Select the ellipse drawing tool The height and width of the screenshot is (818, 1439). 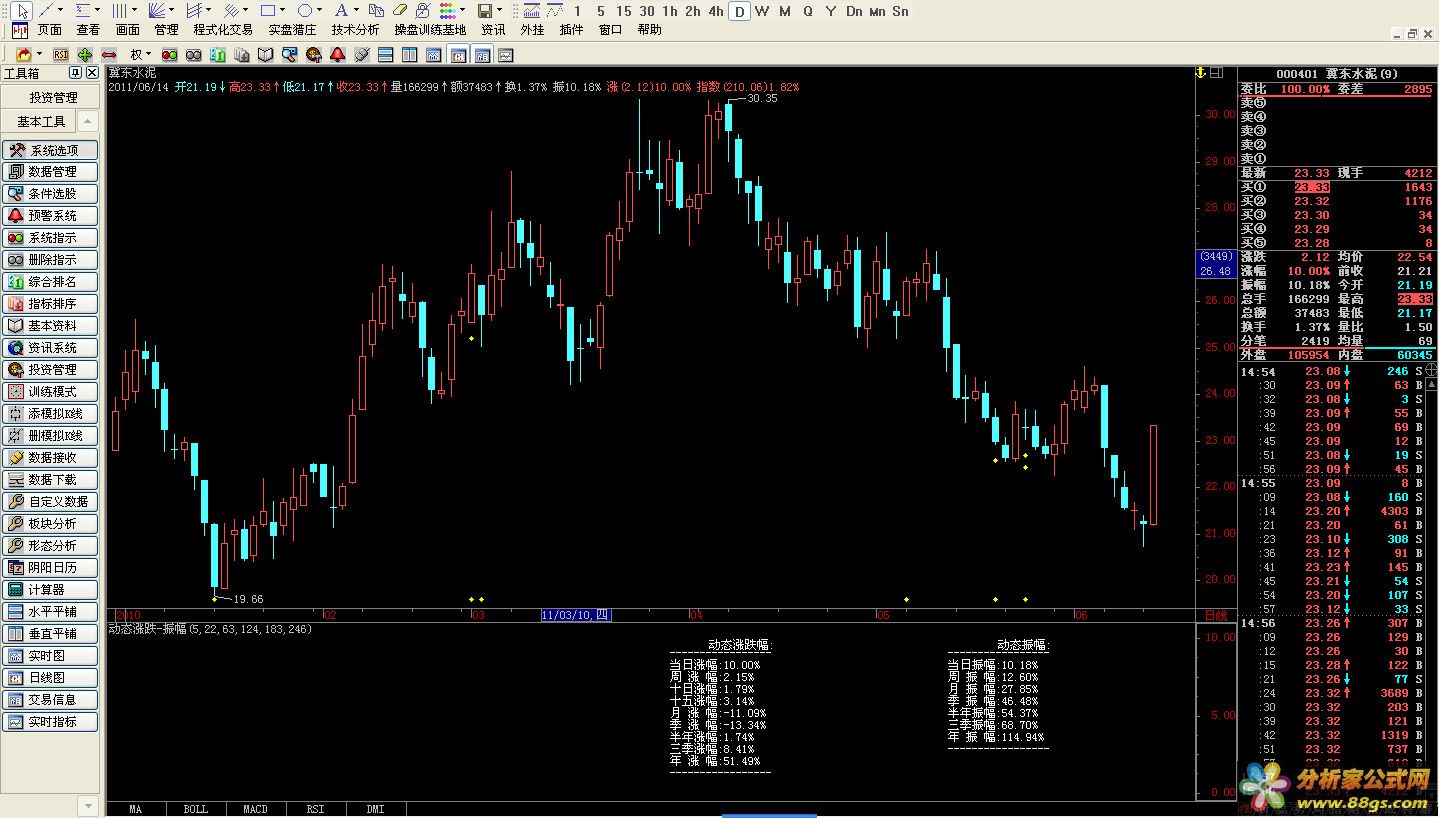coord(305,11)
